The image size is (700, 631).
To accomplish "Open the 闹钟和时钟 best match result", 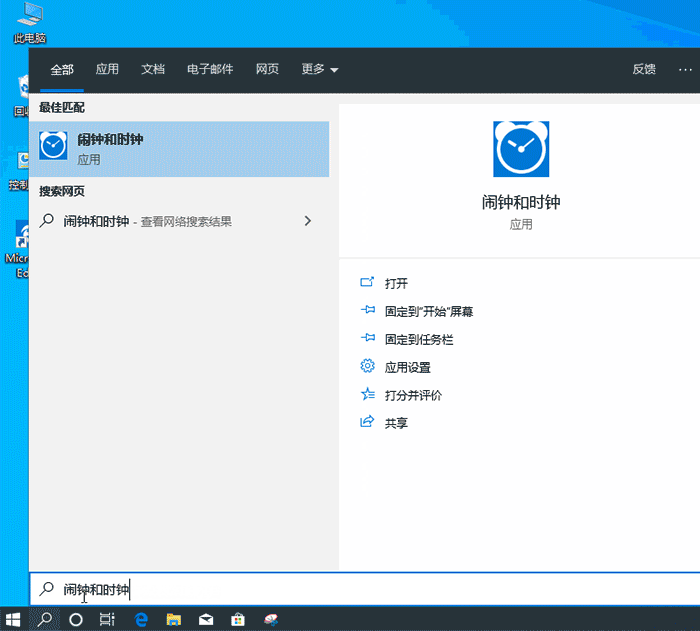I will coord(180,149).
